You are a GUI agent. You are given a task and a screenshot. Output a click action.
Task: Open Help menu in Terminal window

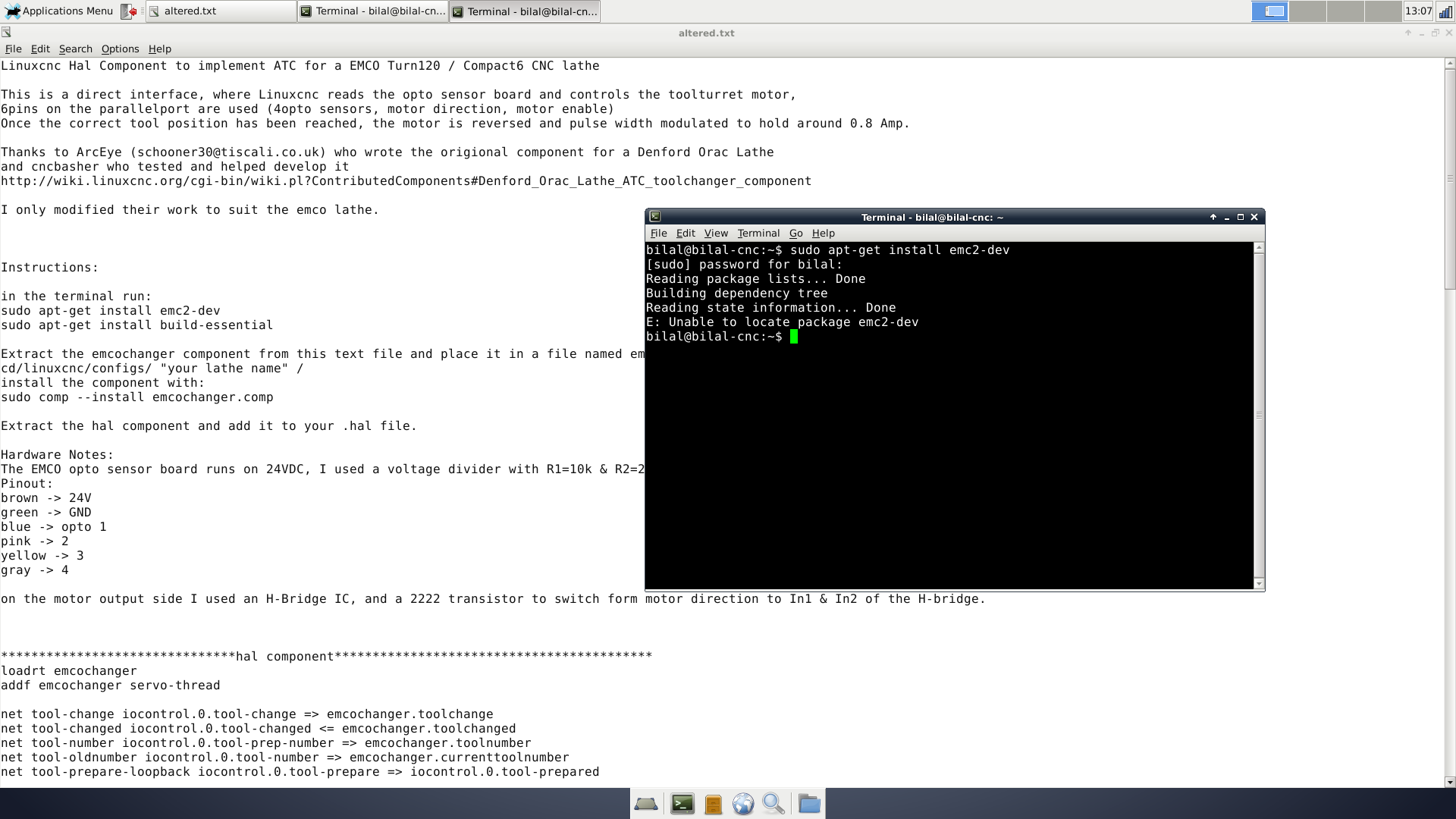click(823, 233)
